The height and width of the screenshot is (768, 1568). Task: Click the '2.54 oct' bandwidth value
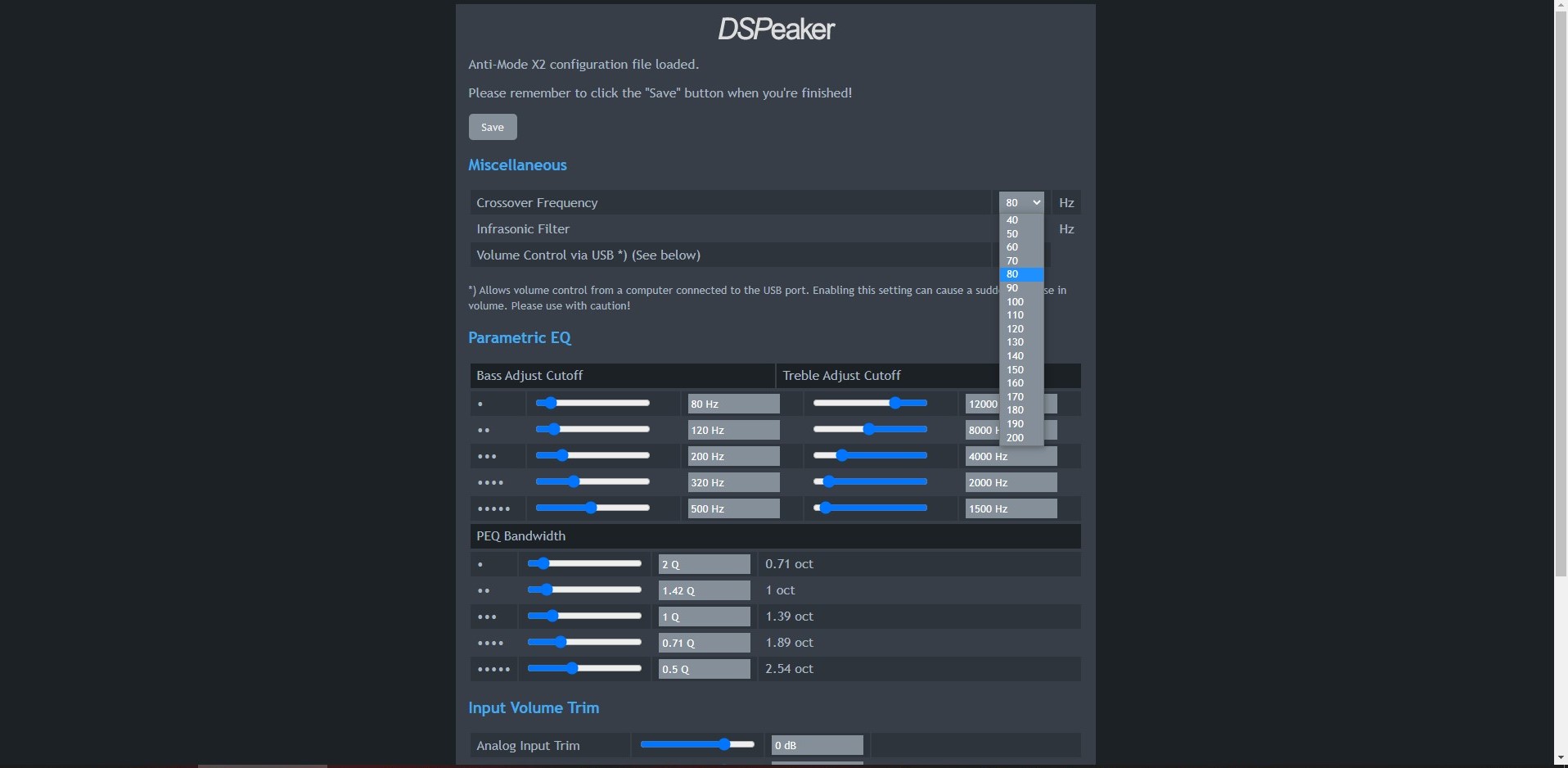tap(789, 669)
